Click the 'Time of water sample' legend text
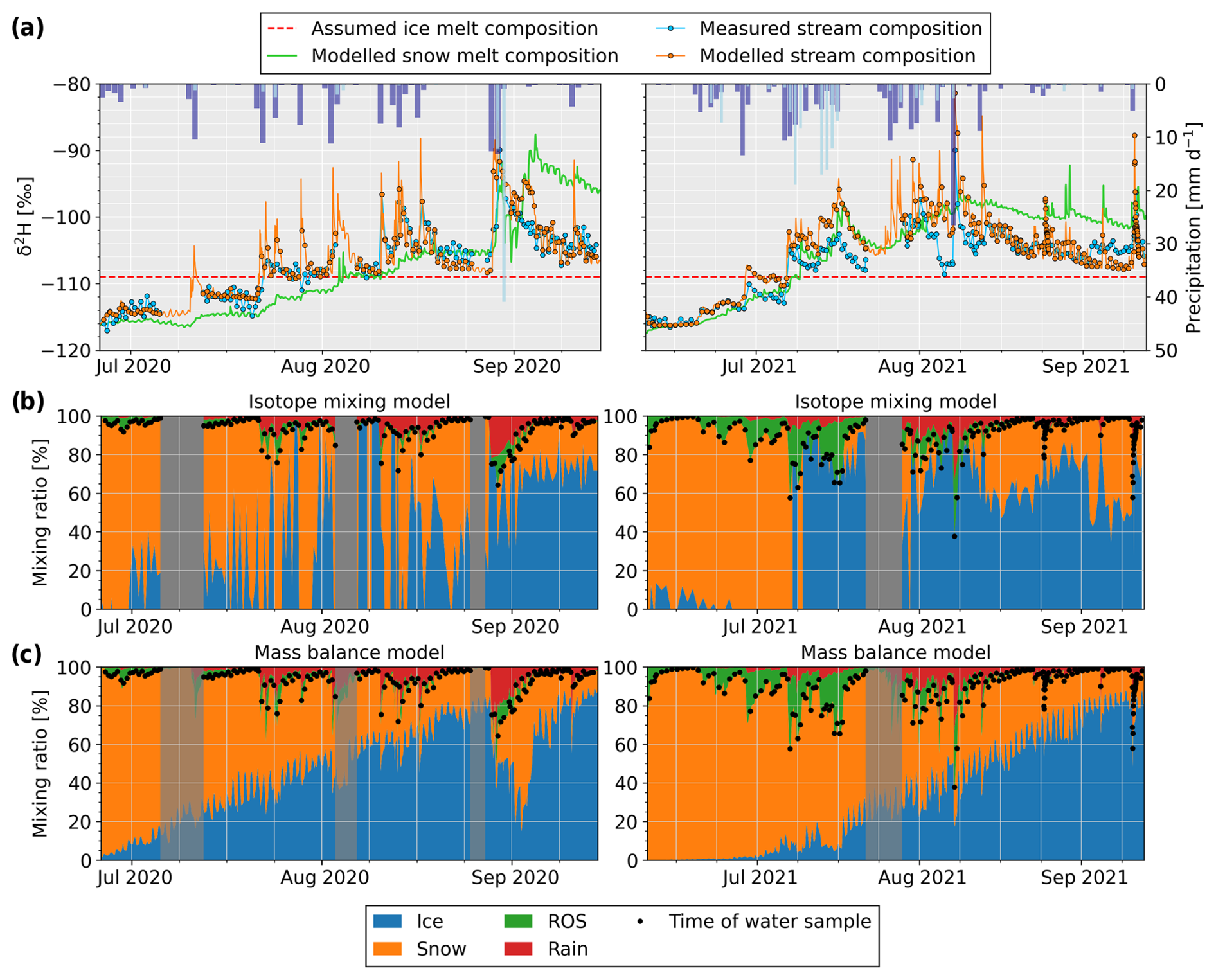The width and height of the screenshot is (1216, 980). 769,922
